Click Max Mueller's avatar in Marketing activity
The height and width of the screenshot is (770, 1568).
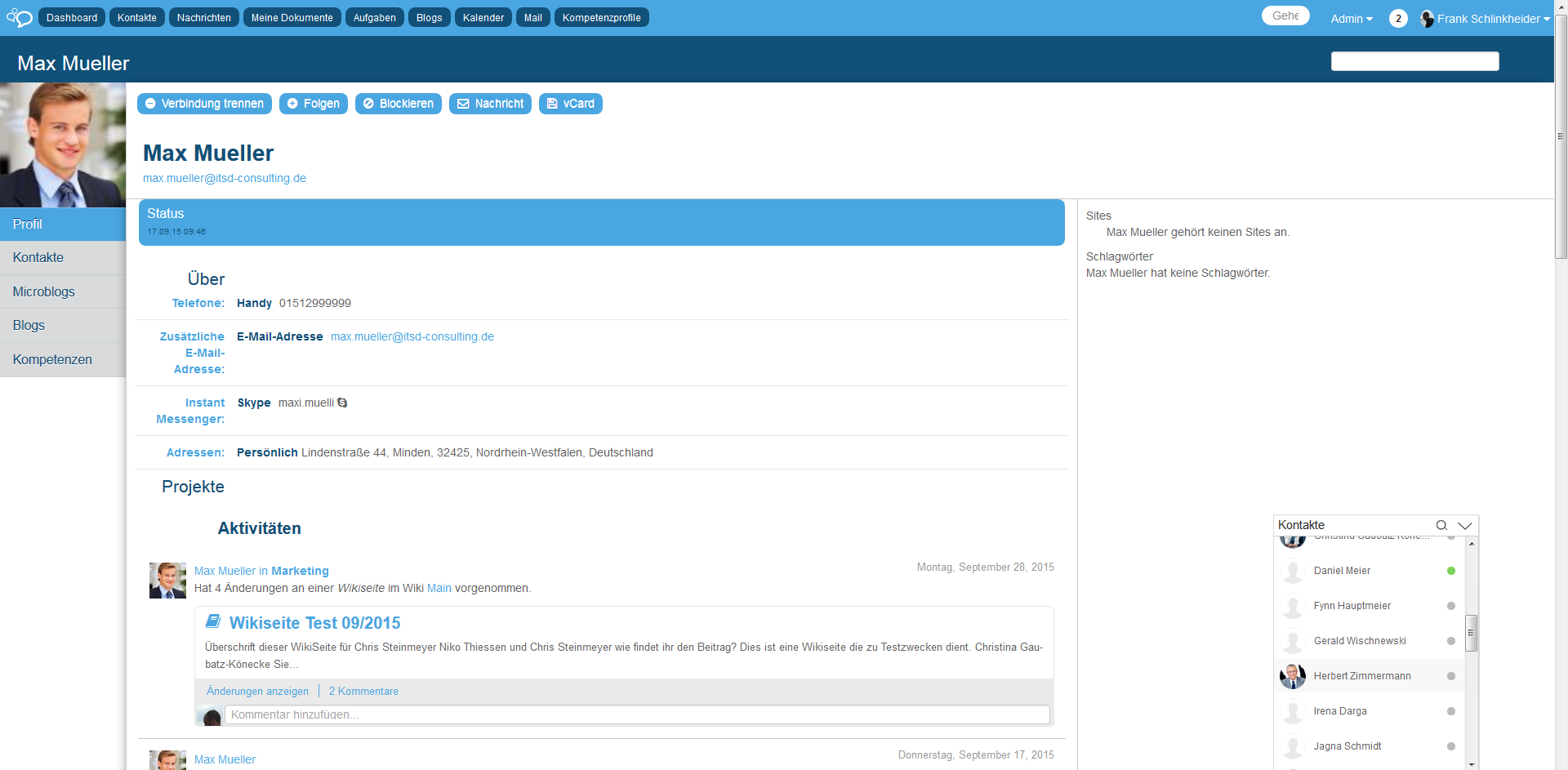(x=167, y=581)
